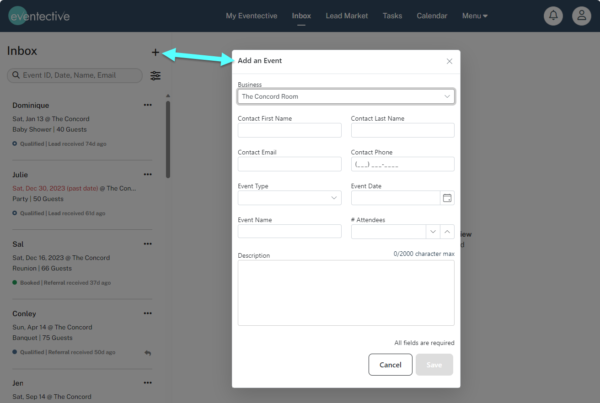Viewport: 600px width, 403px height.
Task: Click 'Sat, Sep 14 @ The Concord'
Action: point(52,396)
